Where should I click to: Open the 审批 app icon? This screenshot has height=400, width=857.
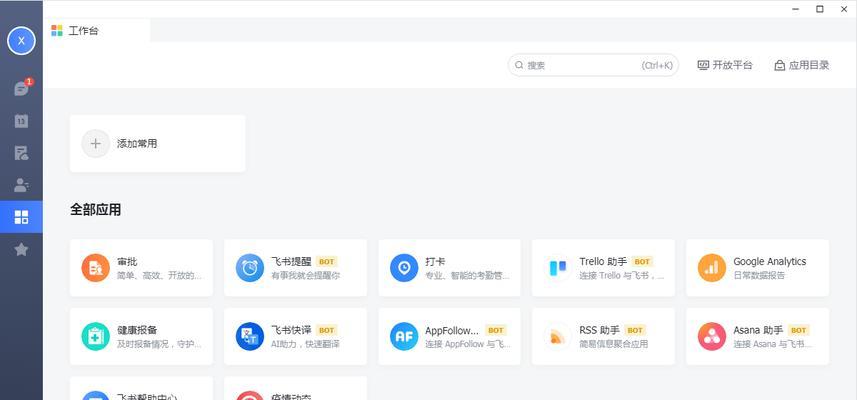[96, 268]
